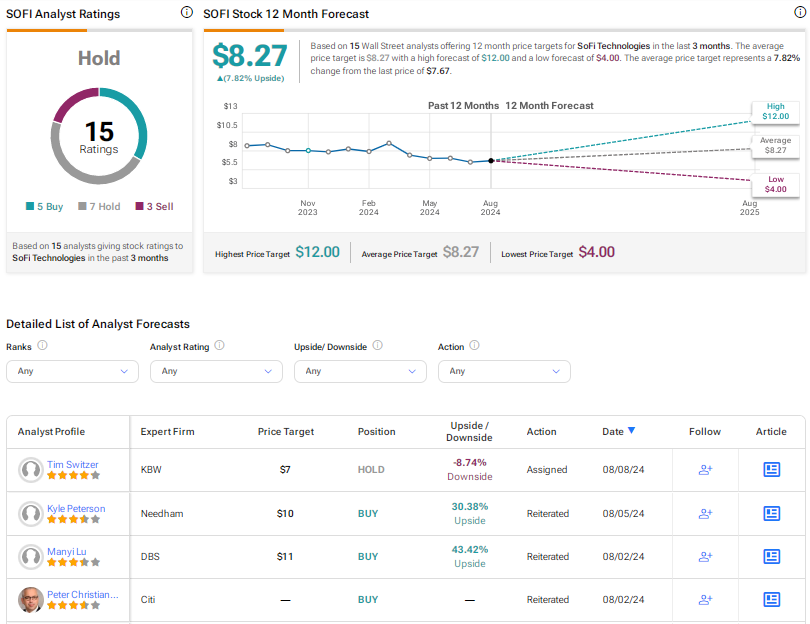810x624 pixels.
Task: Open the Upside/Downside dropdown
Action: (360, 371)
